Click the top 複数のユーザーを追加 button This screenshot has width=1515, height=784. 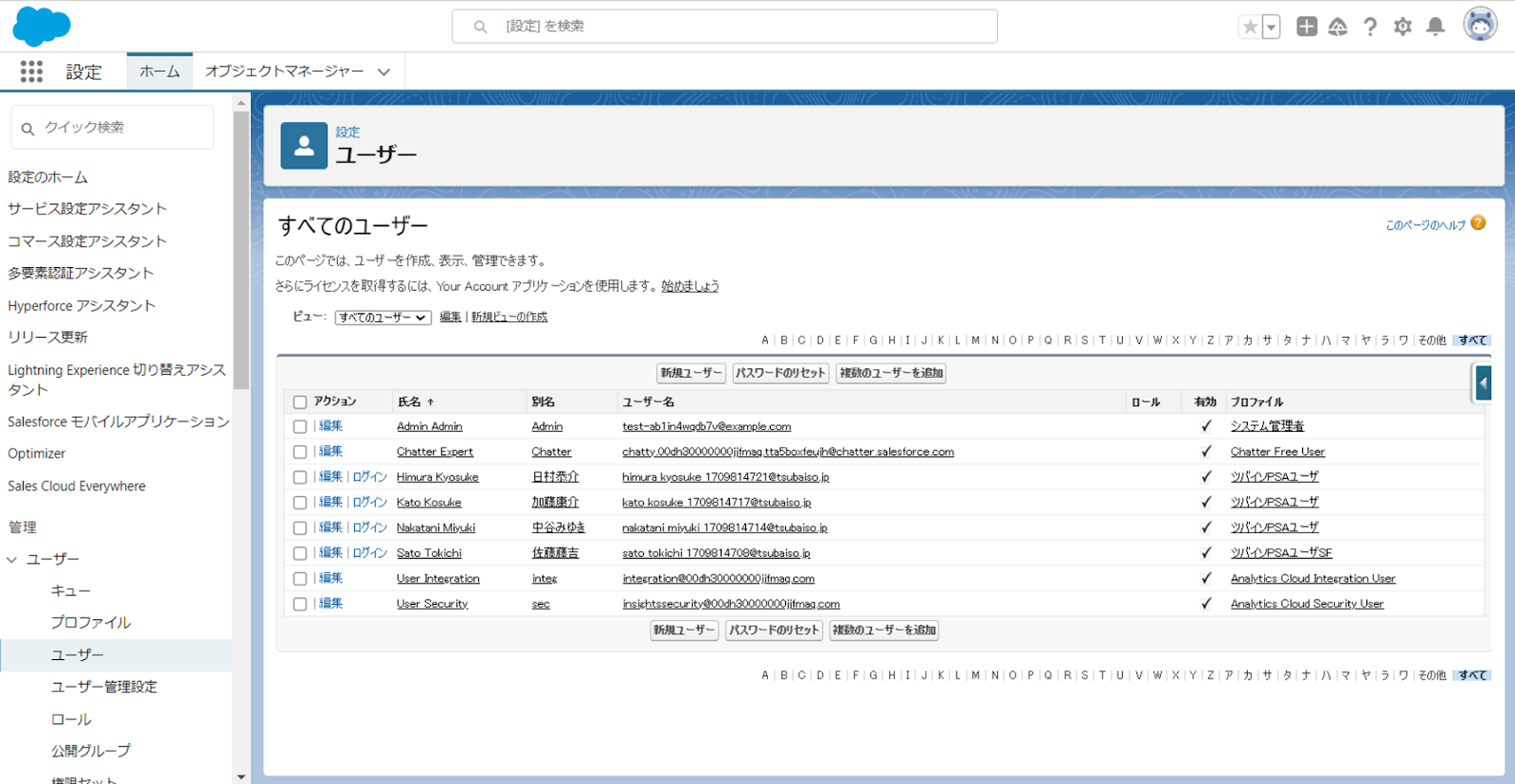(x=891, y=373)
